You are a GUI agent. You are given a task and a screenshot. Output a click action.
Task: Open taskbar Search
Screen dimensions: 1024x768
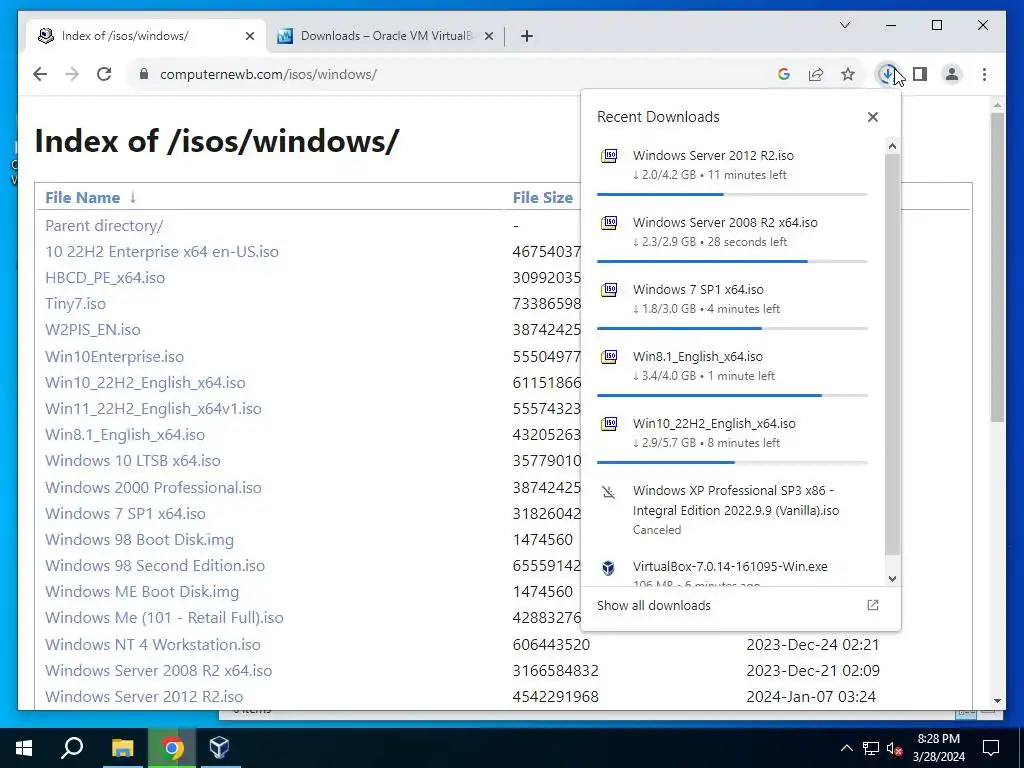pos(72,748)
